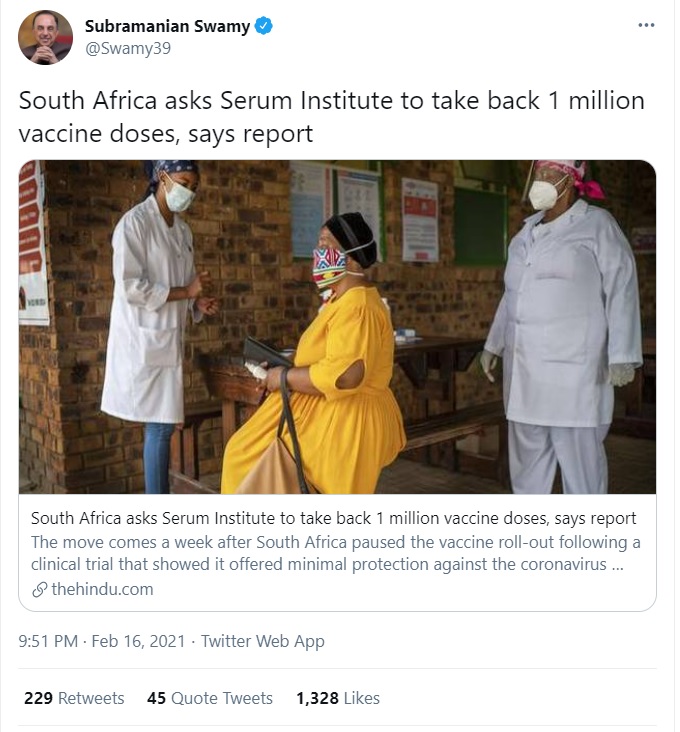Viewport: 680px width, 732px height.
Task: Open the 9:51 PM timestamp
Action: point(49,641)
